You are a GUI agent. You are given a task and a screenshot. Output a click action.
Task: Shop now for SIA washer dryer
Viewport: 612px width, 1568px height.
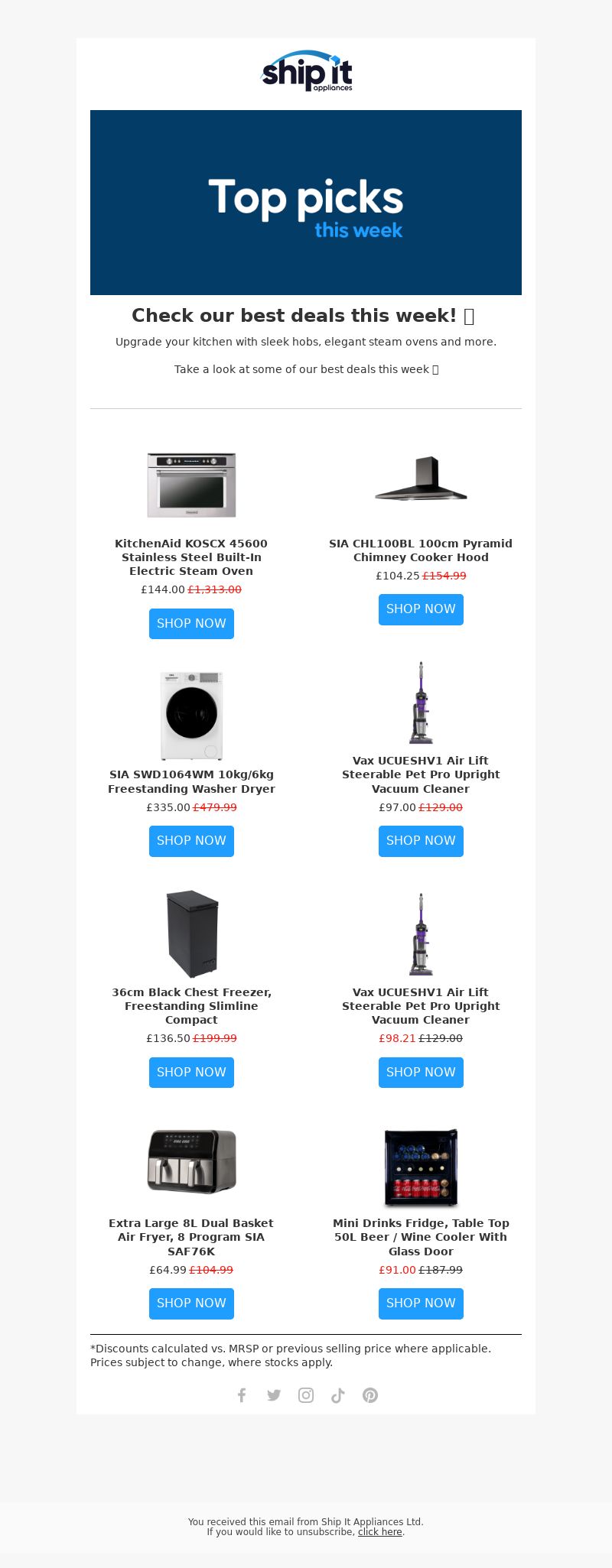coord(191,841)
